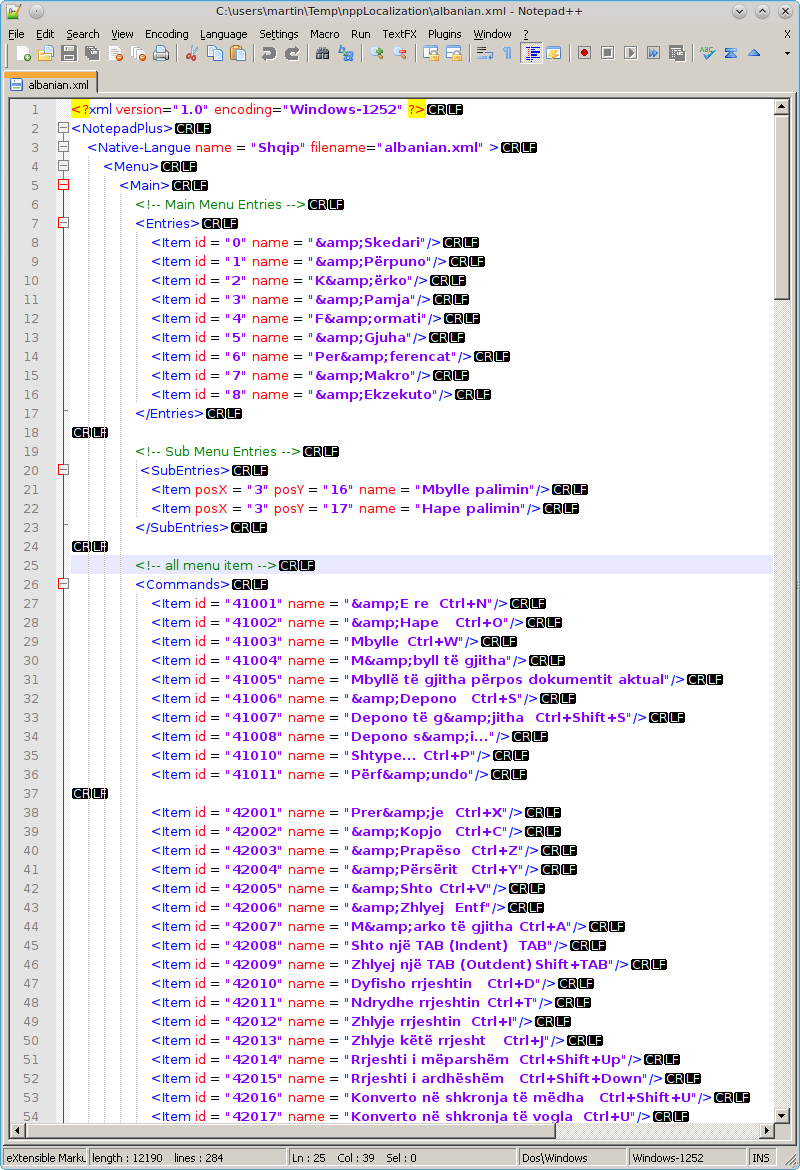Click the spell-check ABC icon
The image size is (800, 1170).
coord(708,53)
